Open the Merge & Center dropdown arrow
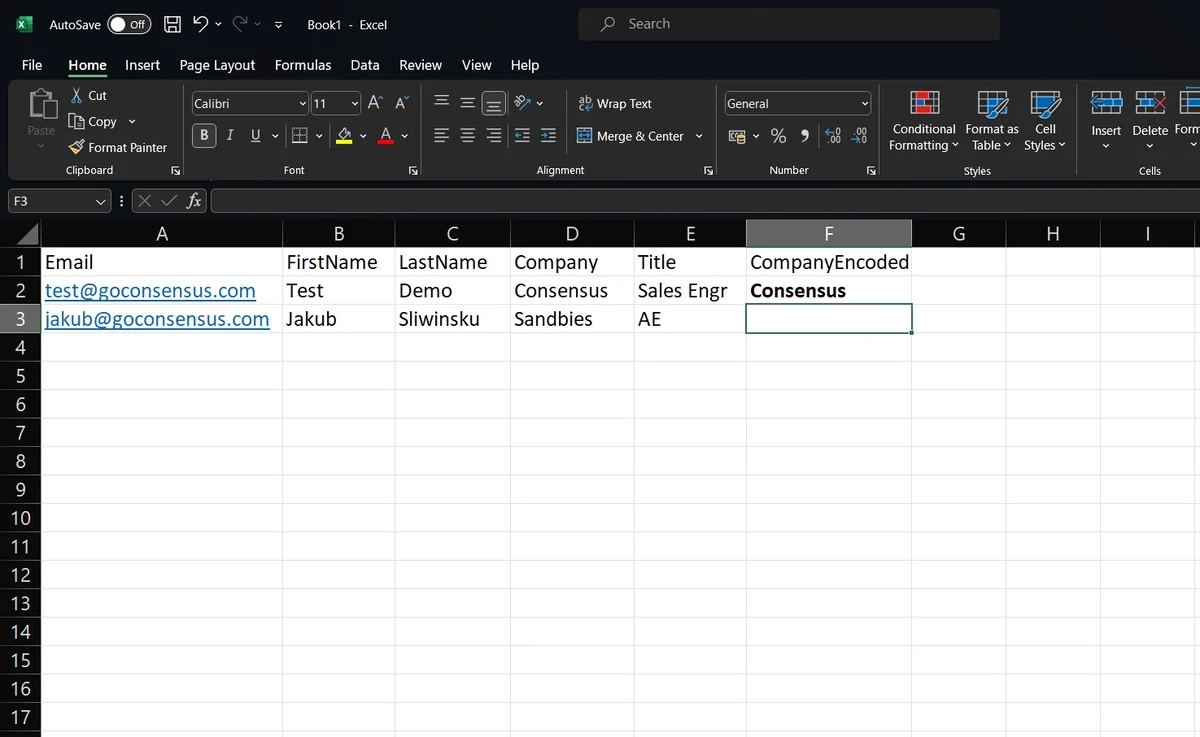The height and width of the screenshot is (737, 1200). pyautogui.click(x=699, y=136)
